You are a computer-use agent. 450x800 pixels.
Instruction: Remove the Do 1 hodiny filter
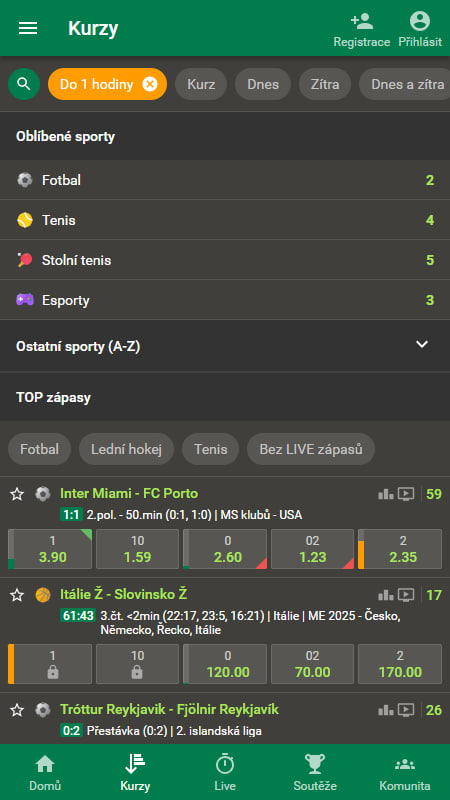[149, 84]
